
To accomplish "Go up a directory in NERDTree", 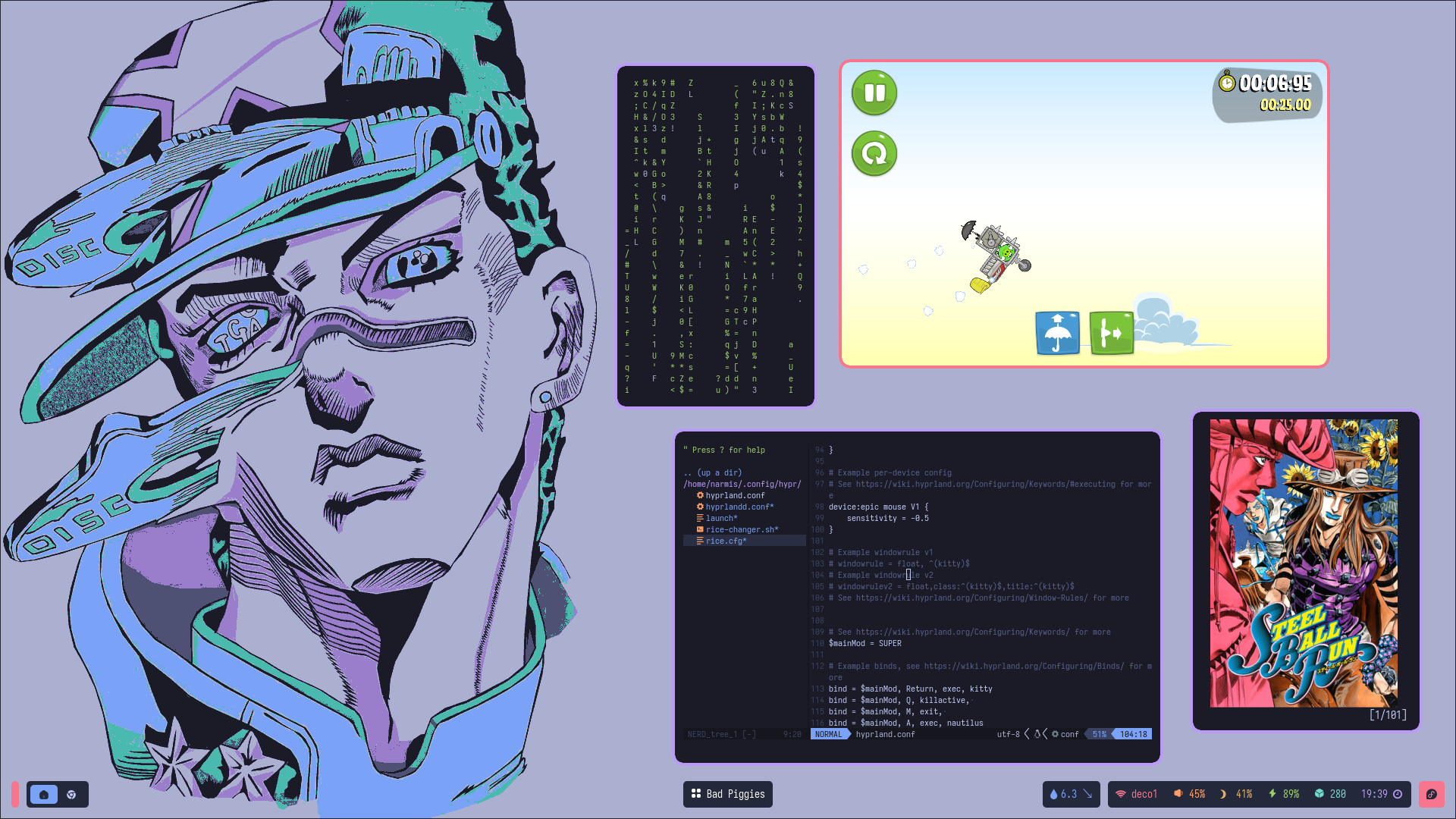I will click(713, 472).
